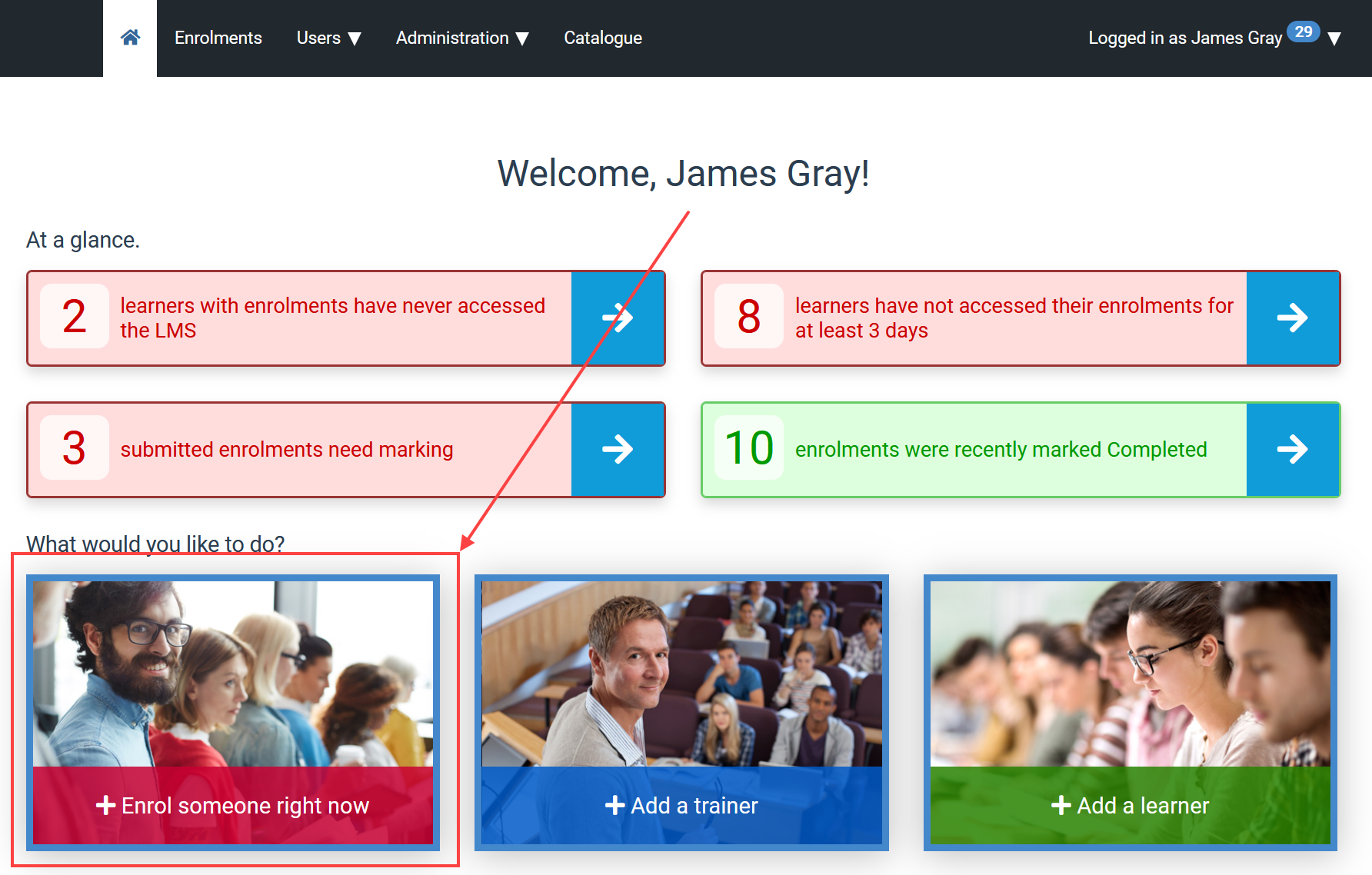Go to the Home icon tab
The height and width of the screenshot is (875, 1372).
(x=130, y=38)
